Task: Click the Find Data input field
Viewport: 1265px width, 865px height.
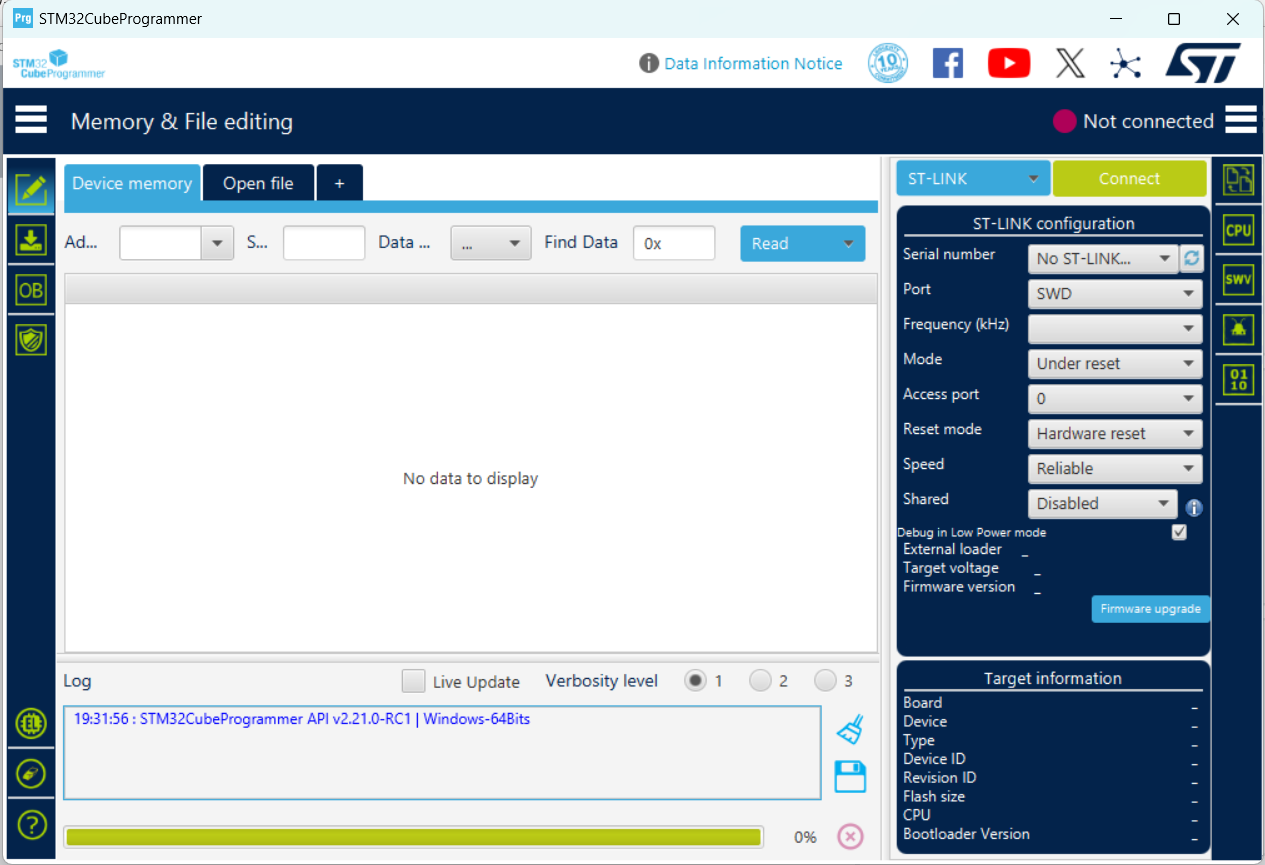Action: tap(674, 243)
